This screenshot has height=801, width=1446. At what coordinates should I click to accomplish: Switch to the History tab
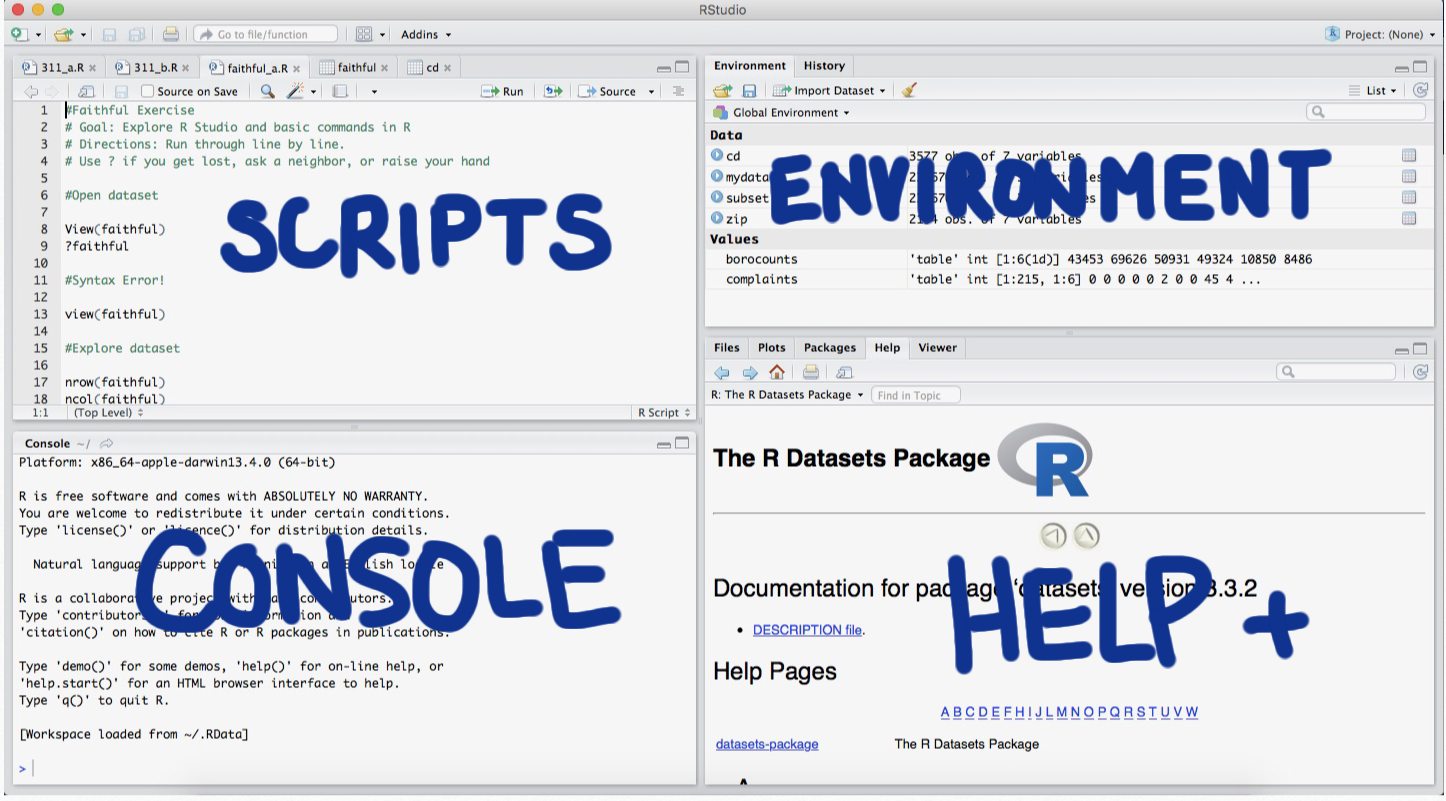[x=824, y=66]
